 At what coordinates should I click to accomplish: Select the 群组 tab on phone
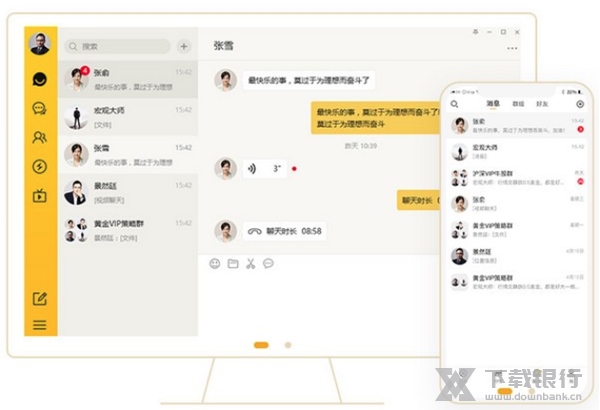point(518,104)
